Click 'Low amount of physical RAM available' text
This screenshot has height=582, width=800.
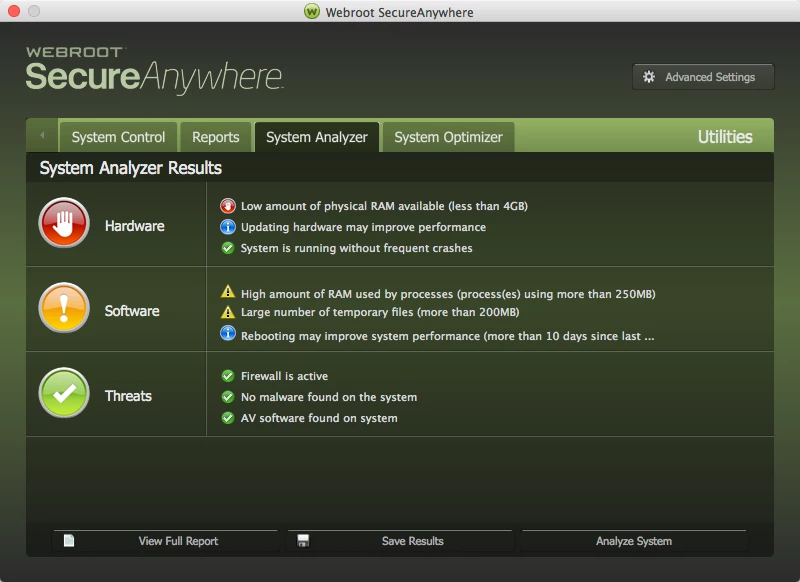[x=384, y=206]
